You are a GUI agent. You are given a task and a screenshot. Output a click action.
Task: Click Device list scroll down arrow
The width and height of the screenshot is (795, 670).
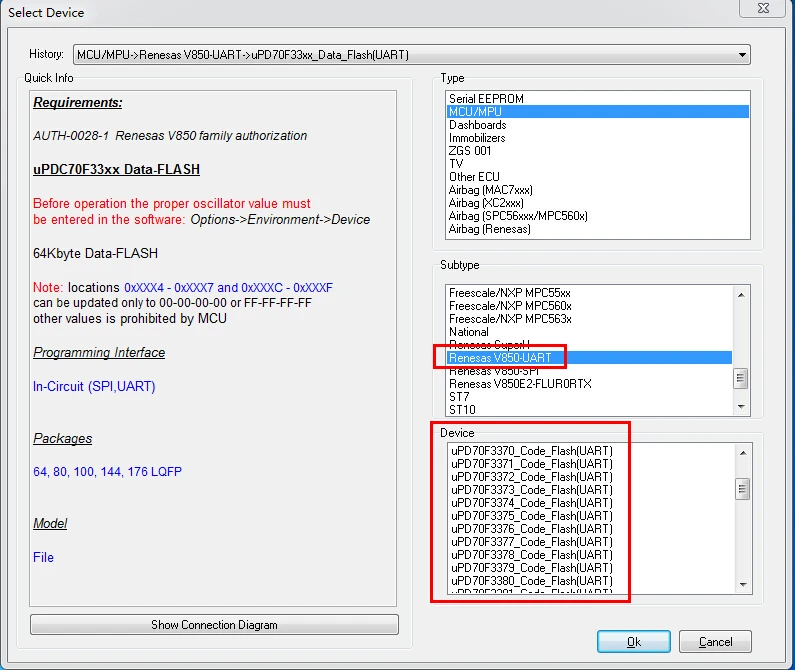tap(743, 585)
